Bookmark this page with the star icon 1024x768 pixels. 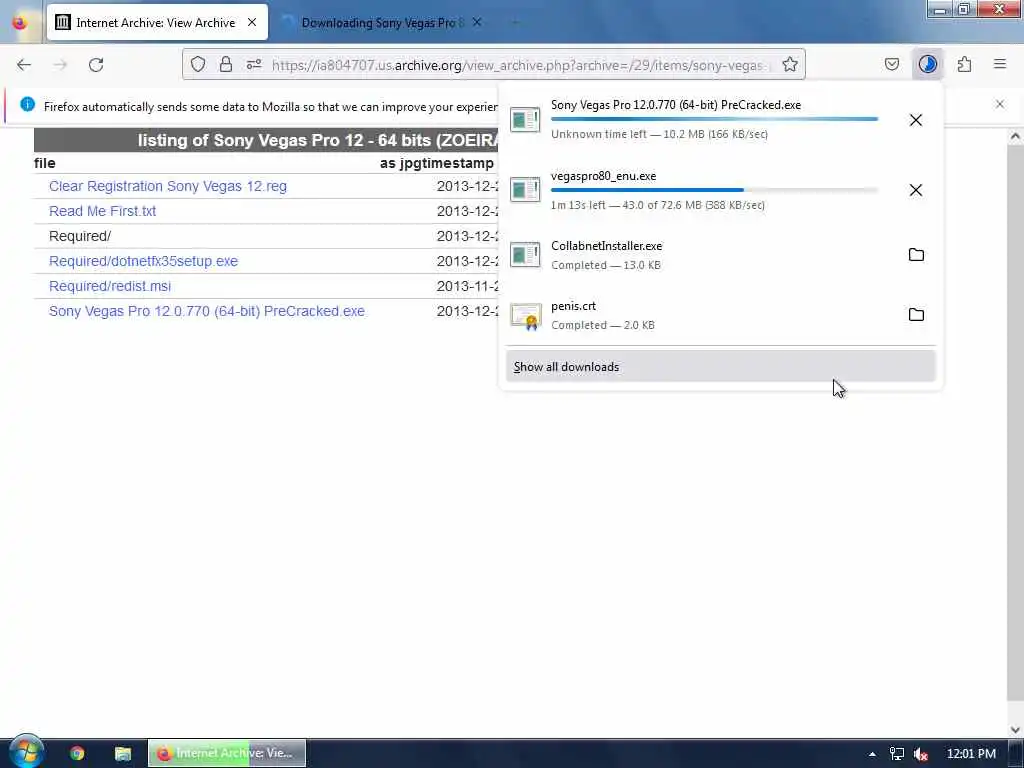pyautogui.click(x=790, y=64)
